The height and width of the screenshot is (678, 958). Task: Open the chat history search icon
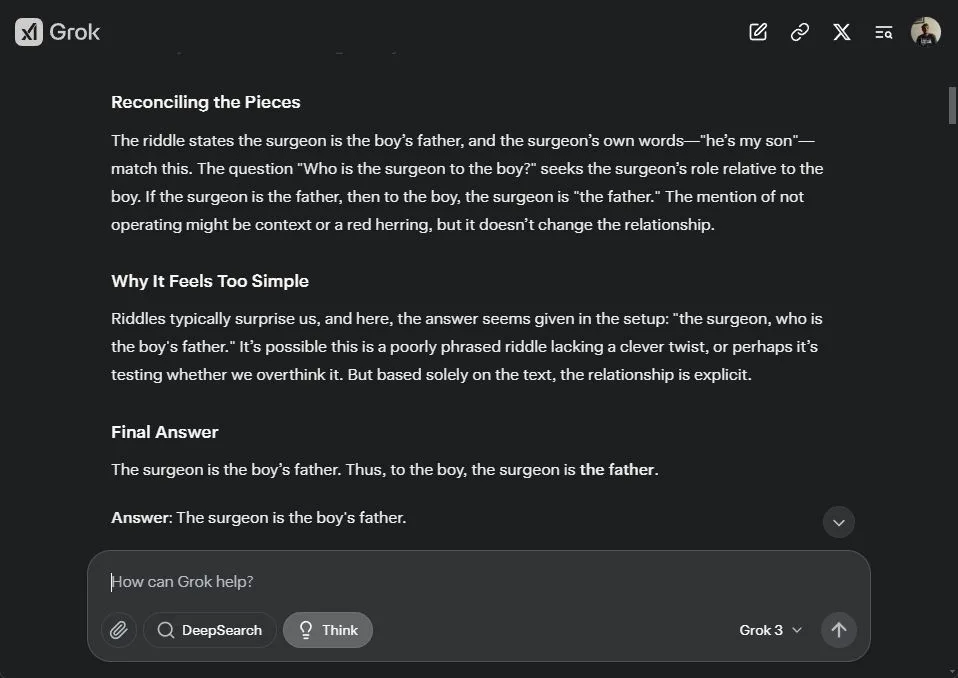[x=884, y=32]
